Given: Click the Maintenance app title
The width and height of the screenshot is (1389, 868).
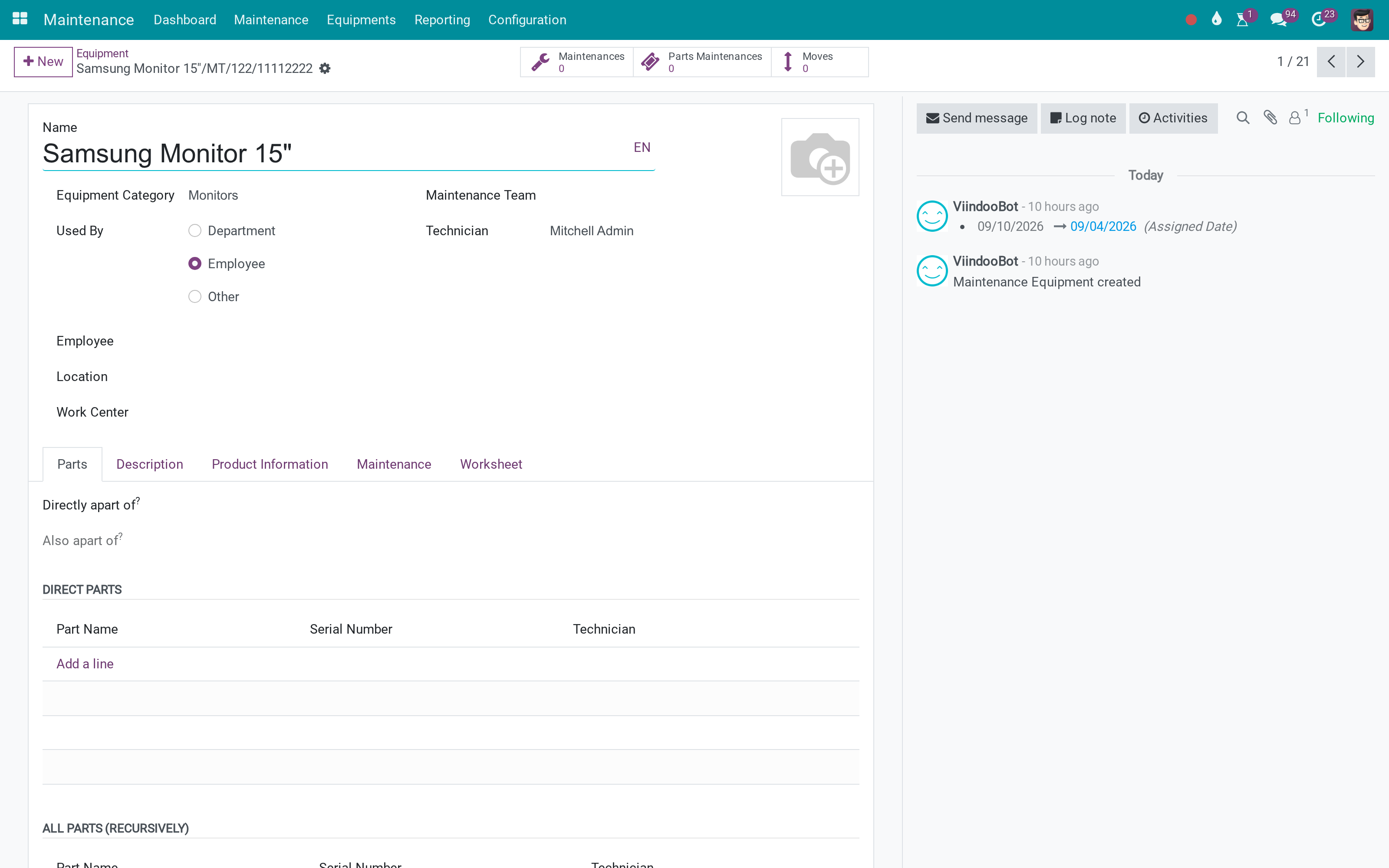Looking at the screenshot, I should (89, 20).
